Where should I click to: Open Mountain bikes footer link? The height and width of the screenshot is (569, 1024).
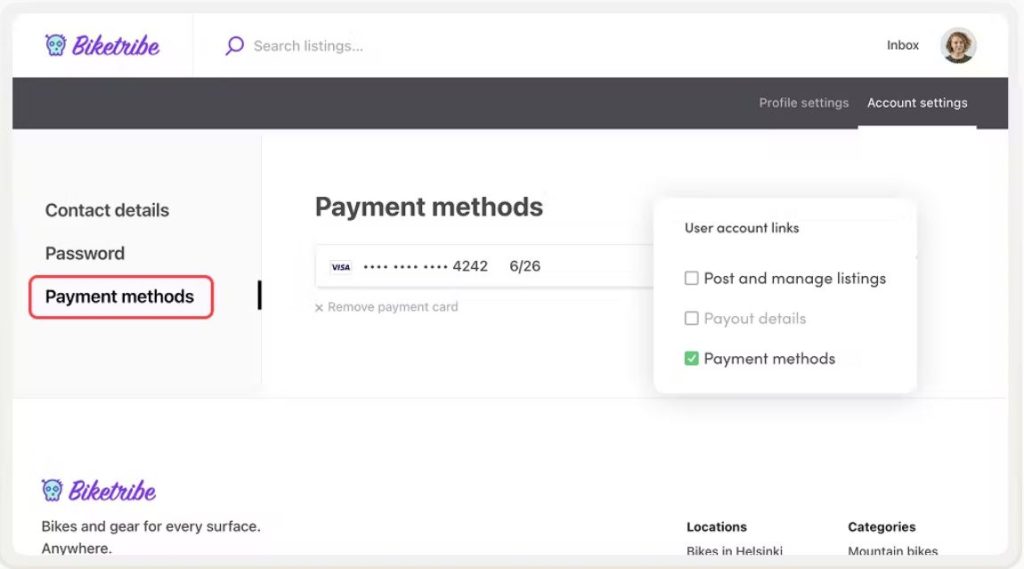892,551
